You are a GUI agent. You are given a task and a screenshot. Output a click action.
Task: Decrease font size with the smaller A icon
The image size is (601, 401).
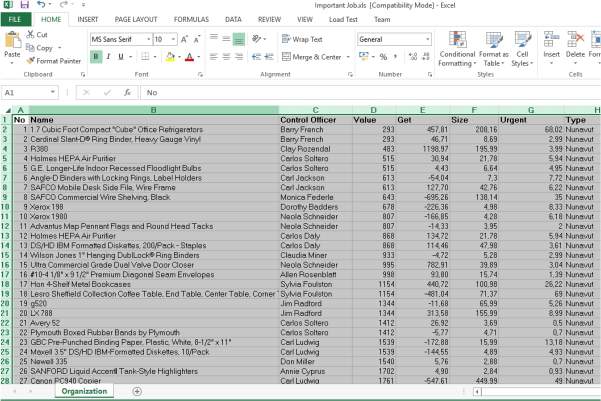pos(197,39)
